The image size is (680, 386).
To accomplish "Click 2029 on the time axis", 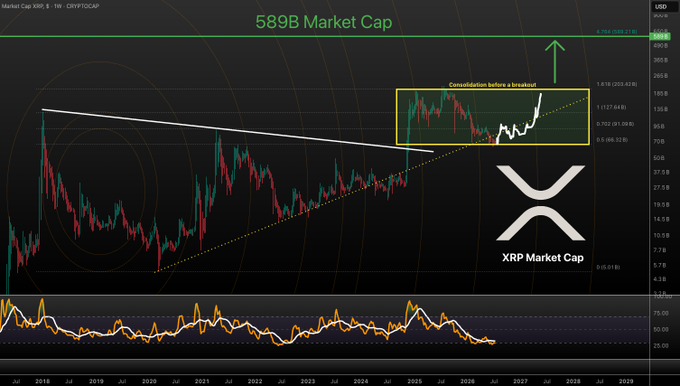I will tap(626, 381).
